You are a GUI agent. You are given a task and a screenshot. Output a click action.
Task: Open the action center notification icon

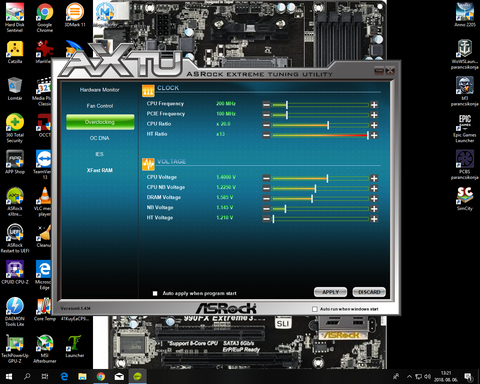click(468, 377)
